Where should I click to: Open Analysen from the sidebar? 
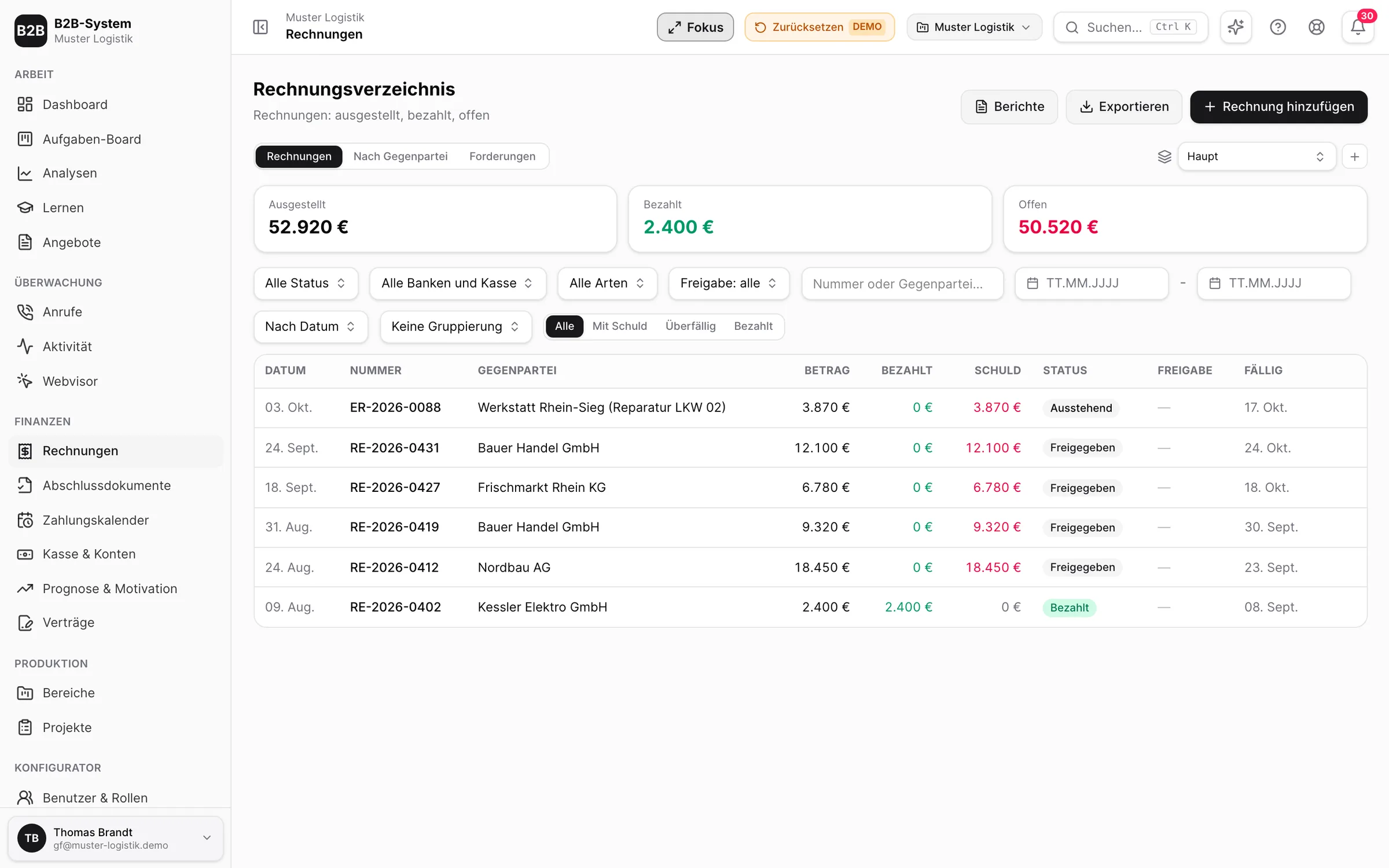(116, 173)
